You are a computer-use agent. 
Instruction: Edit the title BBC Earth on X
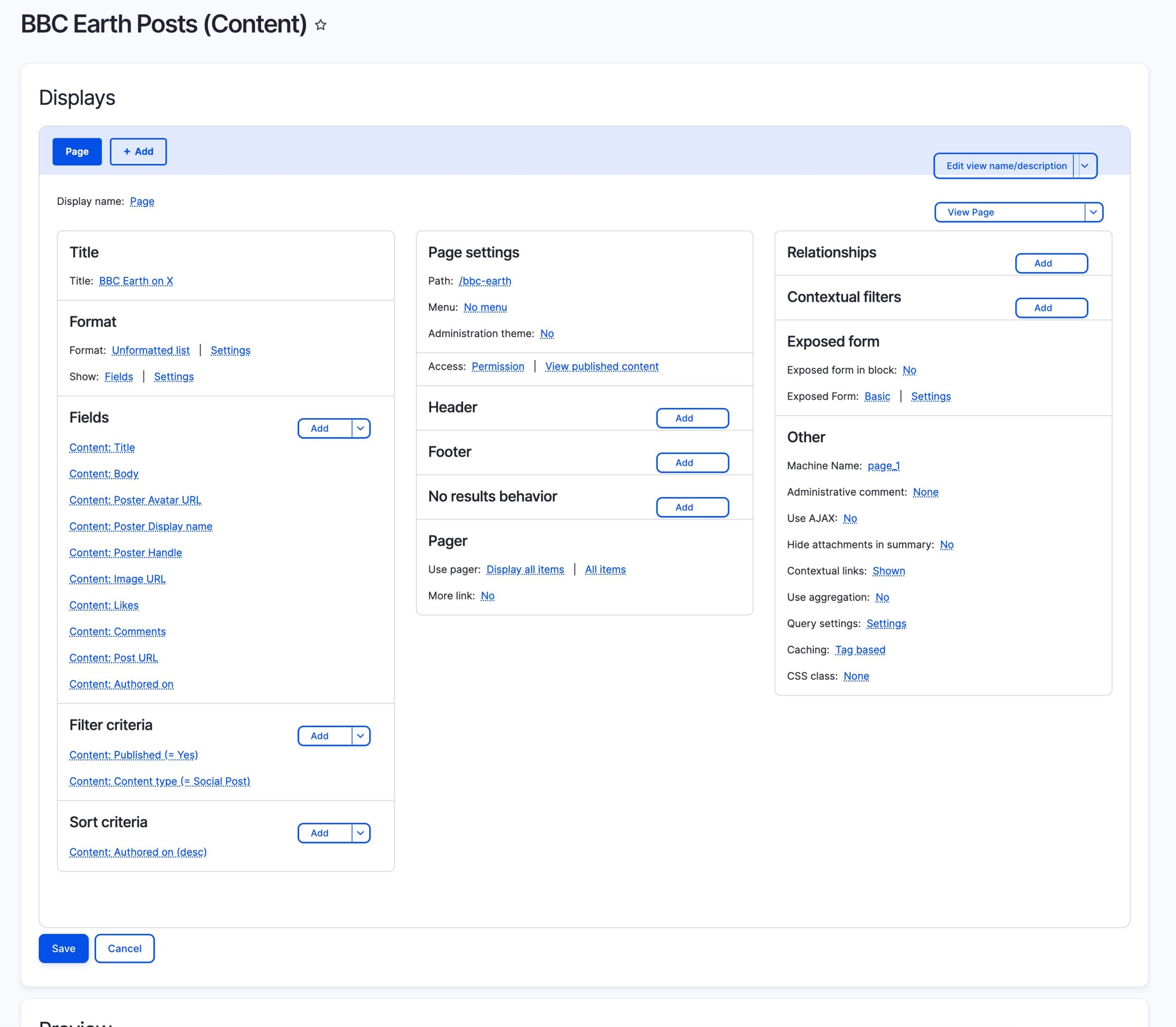coord(136,281)
